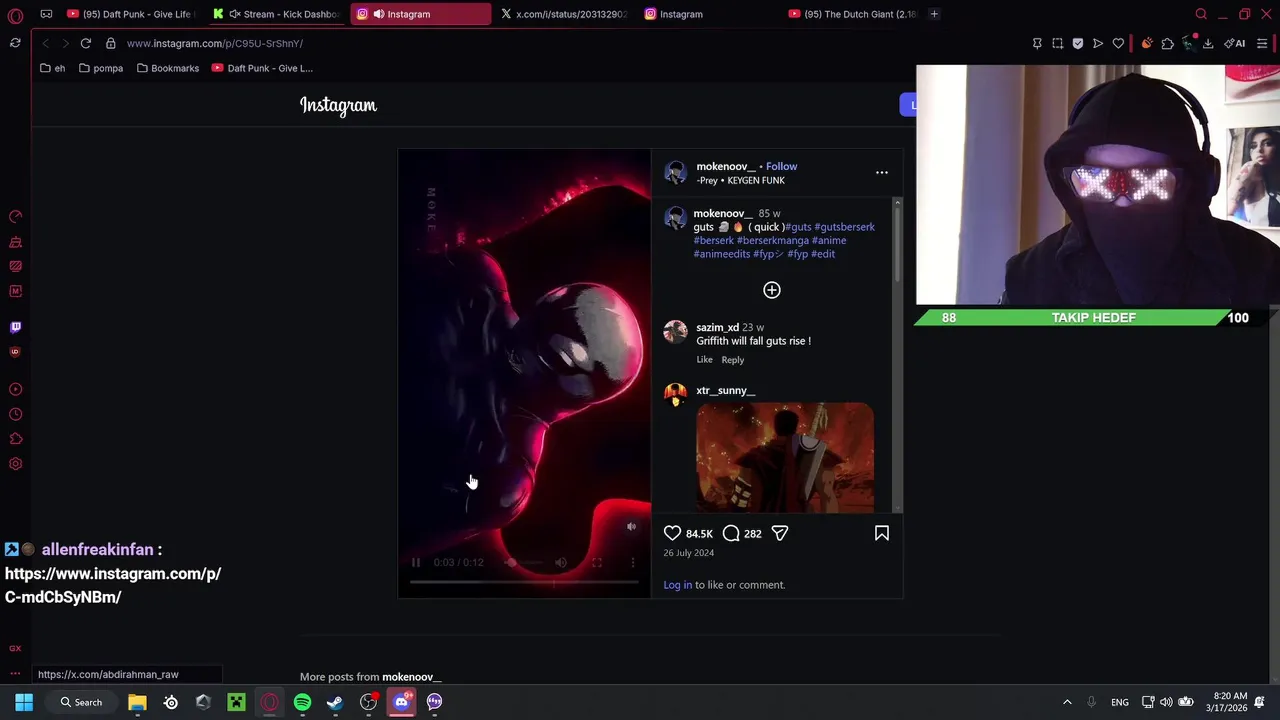Open the ad blocker shield icon
The width and height of the screenshot is (1280, 720).
pos(1077,43)
